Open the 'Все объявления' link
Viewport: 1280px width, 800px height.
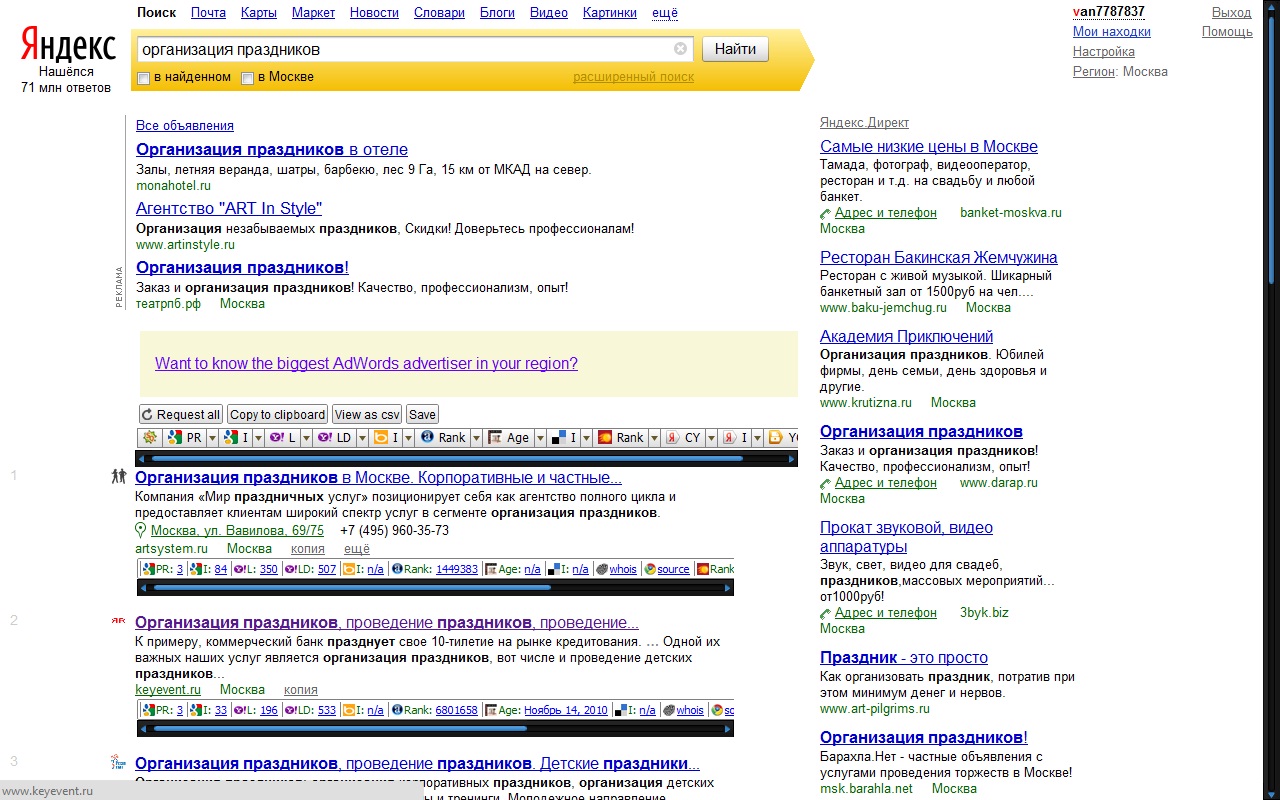pos(185,126)
